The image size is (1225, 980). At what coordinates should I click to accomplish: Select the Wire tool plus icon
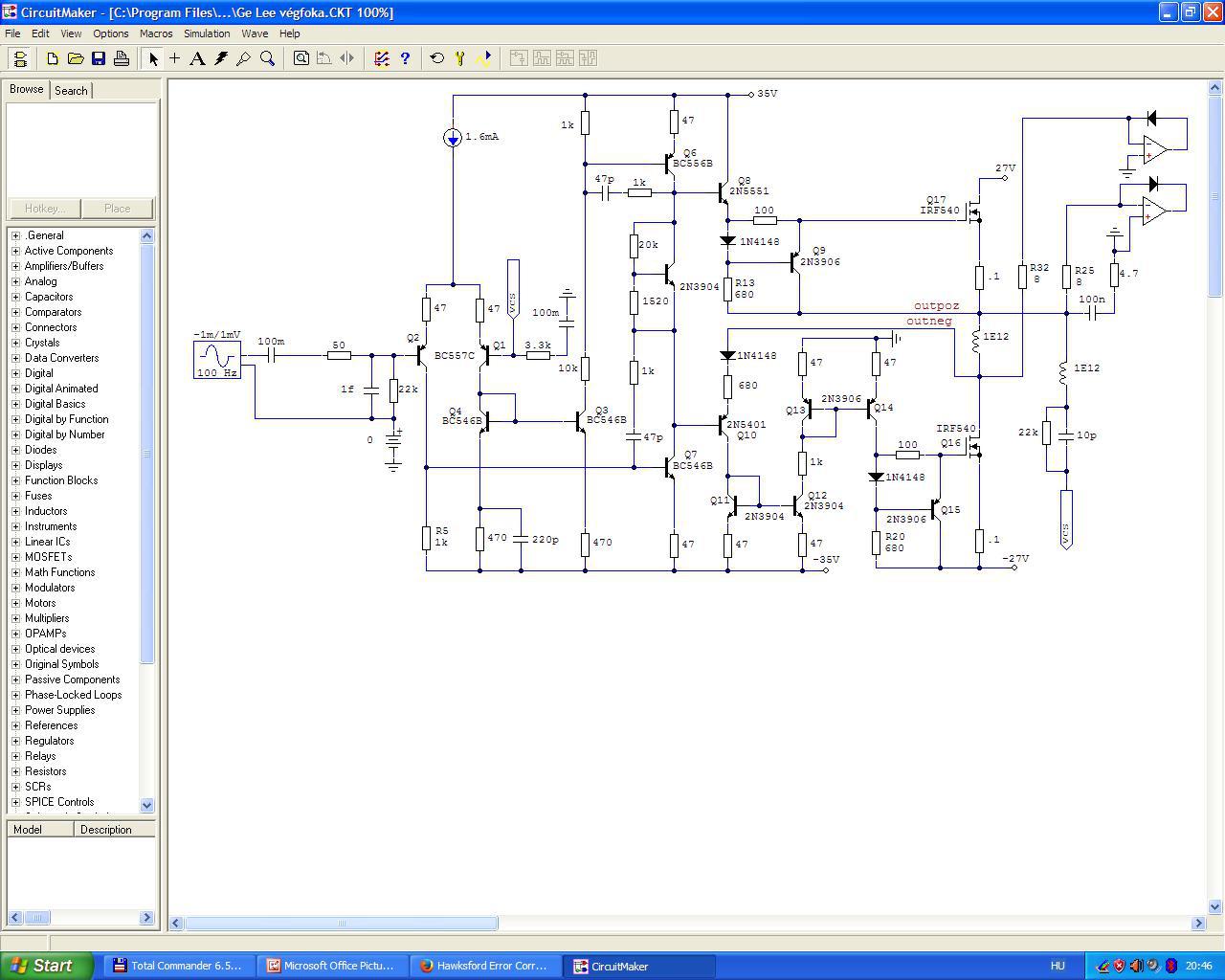coord(175,58)
